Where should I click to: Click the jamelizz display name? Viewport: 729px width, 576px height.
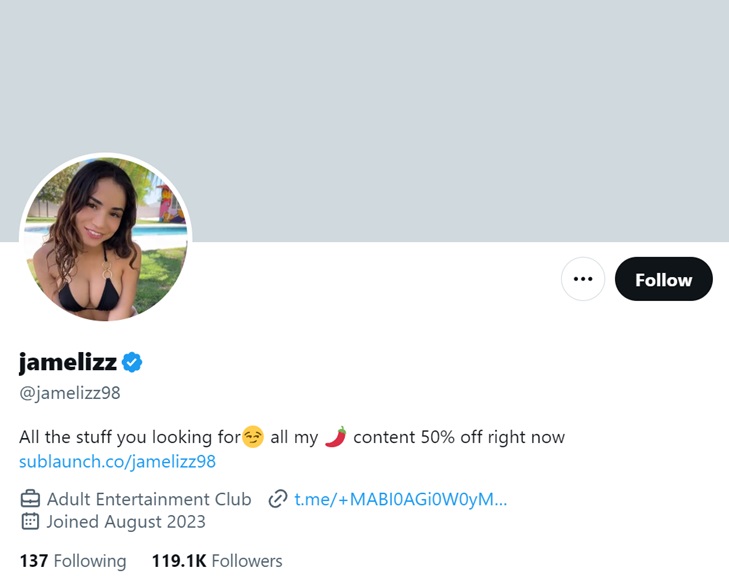point(68,362)
